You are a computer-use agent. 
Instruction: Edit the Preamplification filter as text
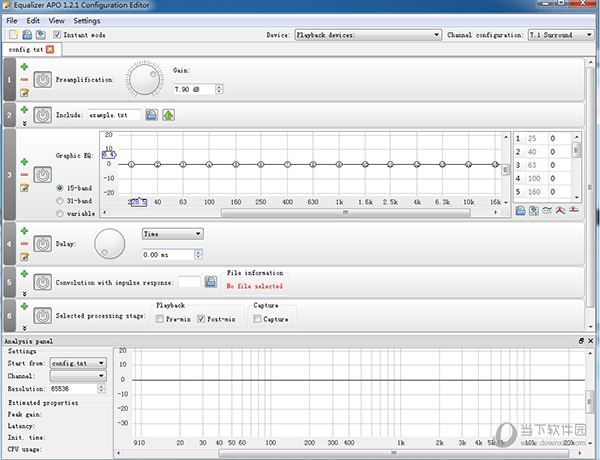pos(24,92)
